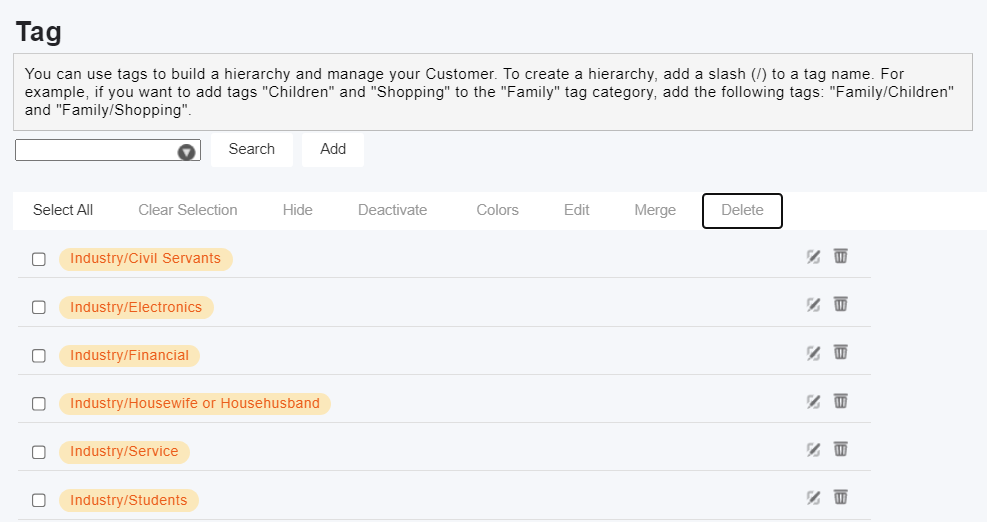Choose Clear Selection in the toolbar
This screenshot has width=987, height=522.
[x=188, y=210]
